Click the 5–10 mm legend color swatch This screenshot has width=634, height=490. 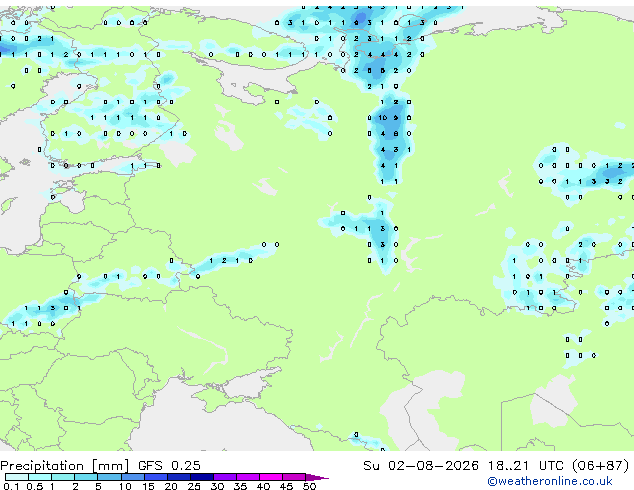(109, 477)
